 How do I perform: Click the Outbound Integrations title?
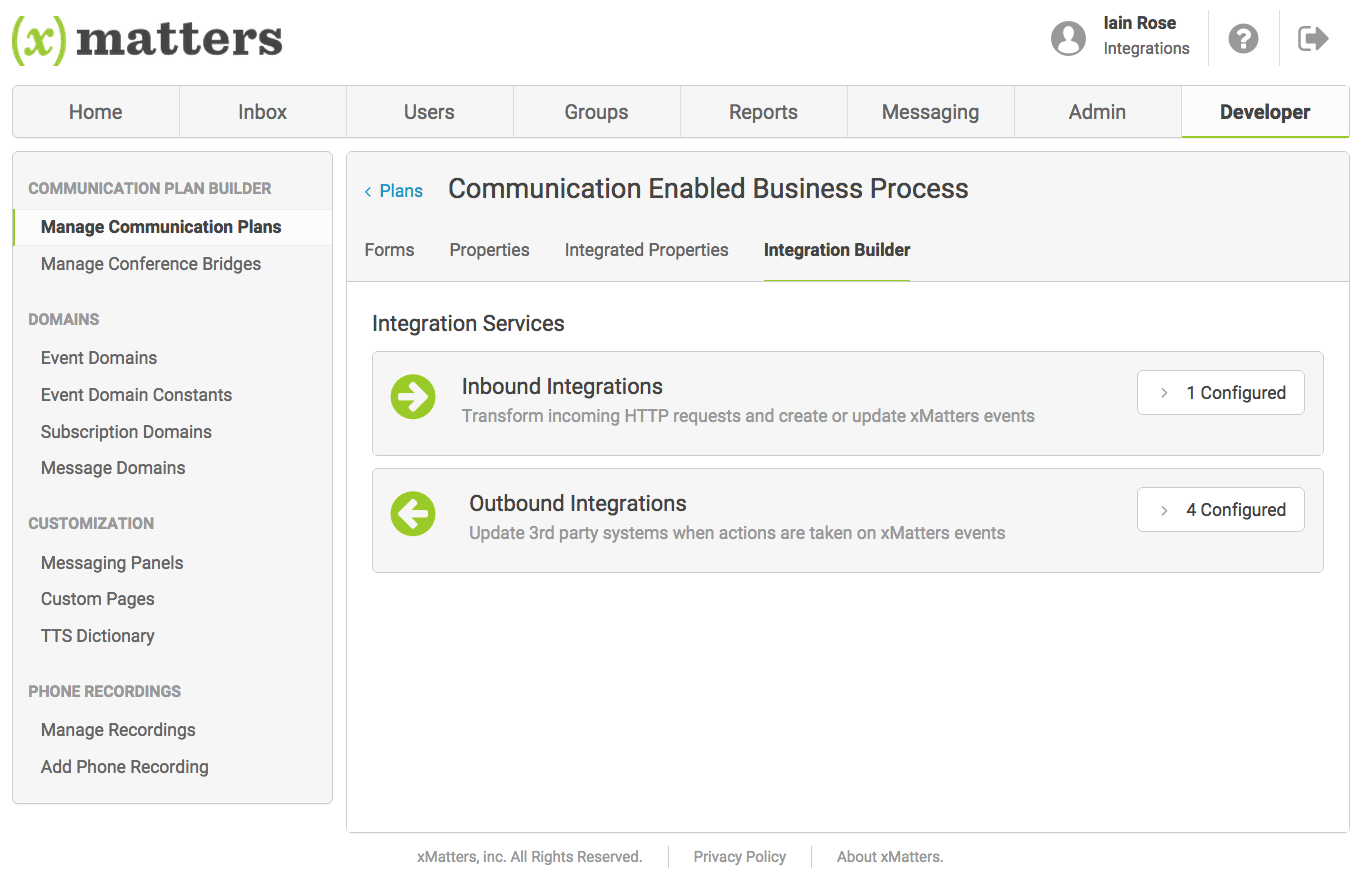tap(578, 504)
